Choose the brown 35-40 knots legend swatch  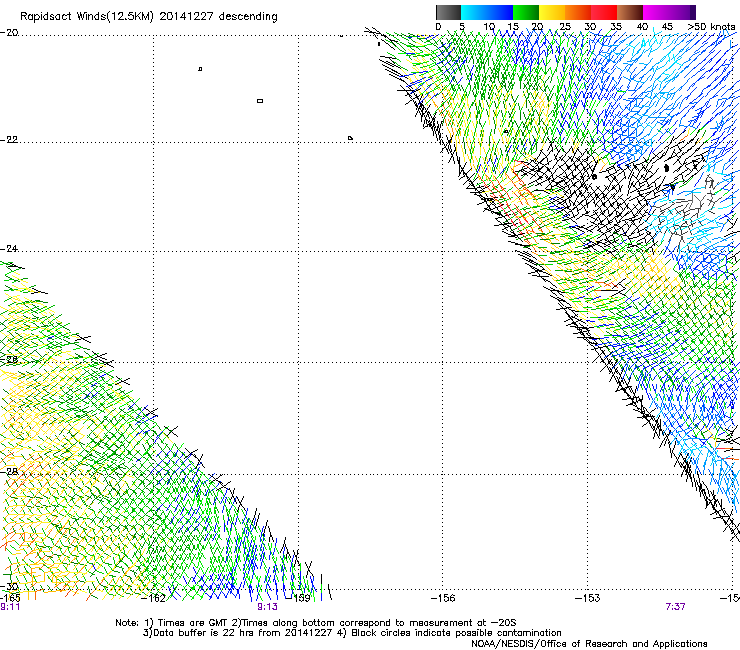pyautogui.click(x=630, y=12)
